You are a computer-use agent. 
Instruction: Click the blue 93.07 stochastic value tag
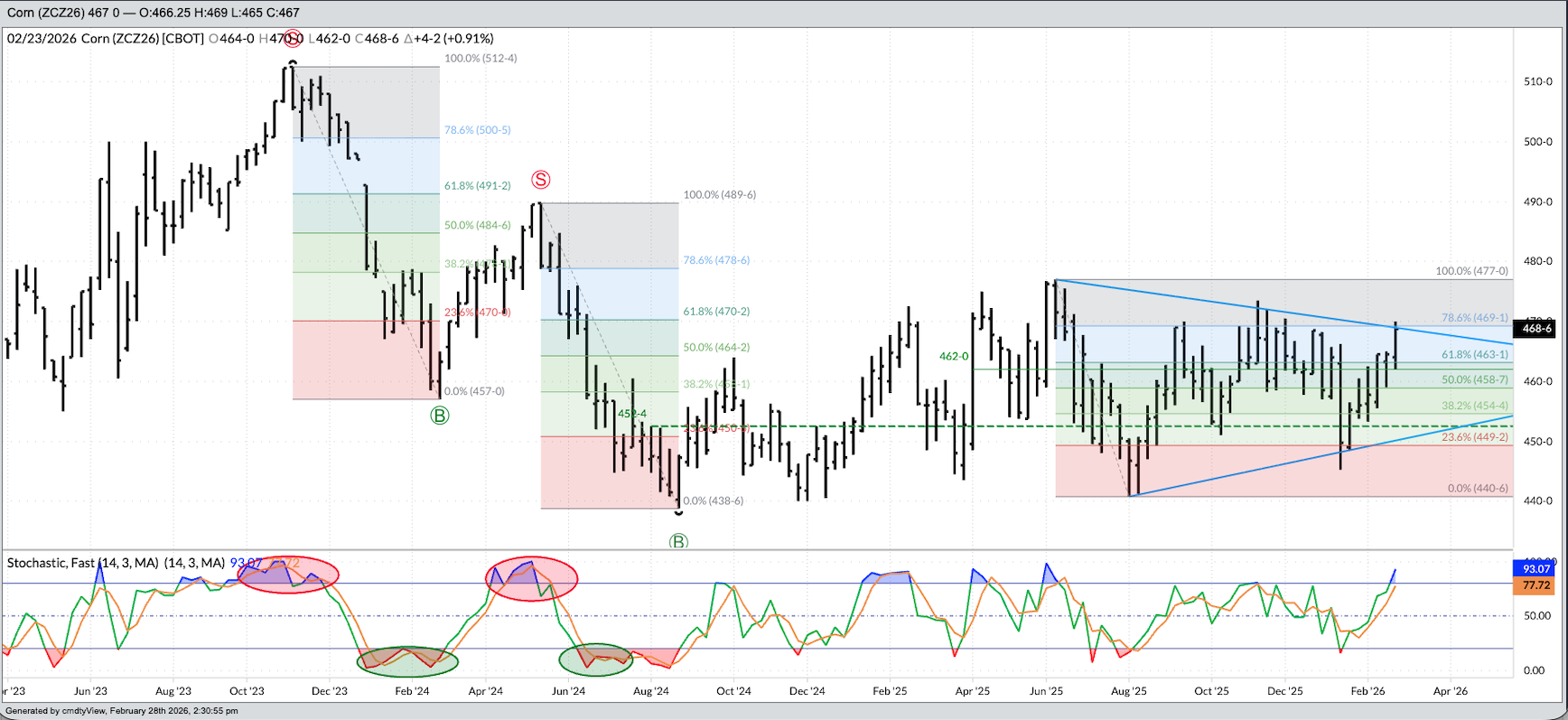(1535, 569)
